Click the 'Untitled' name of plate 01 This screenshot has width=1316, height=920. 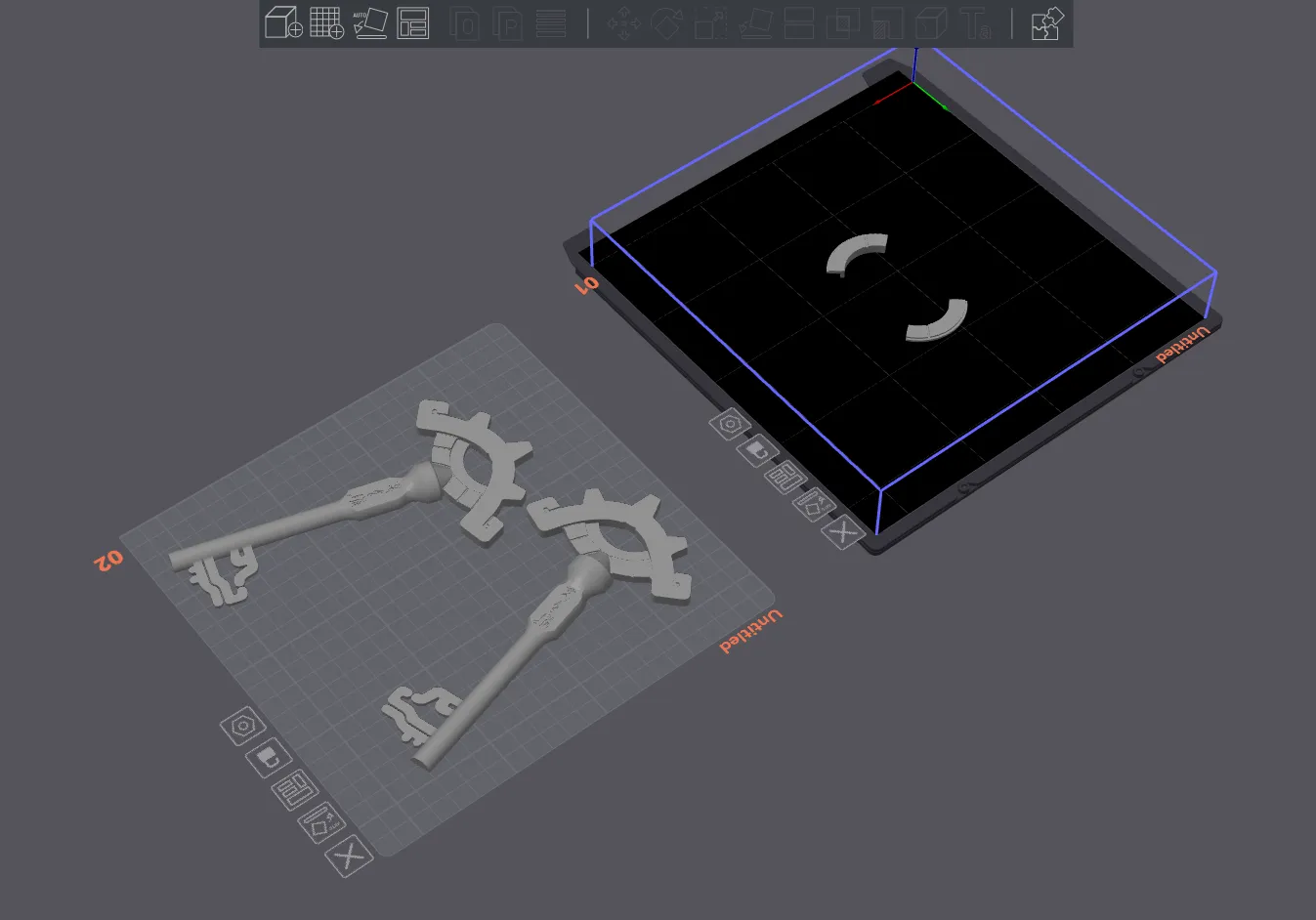point(1183,345)
